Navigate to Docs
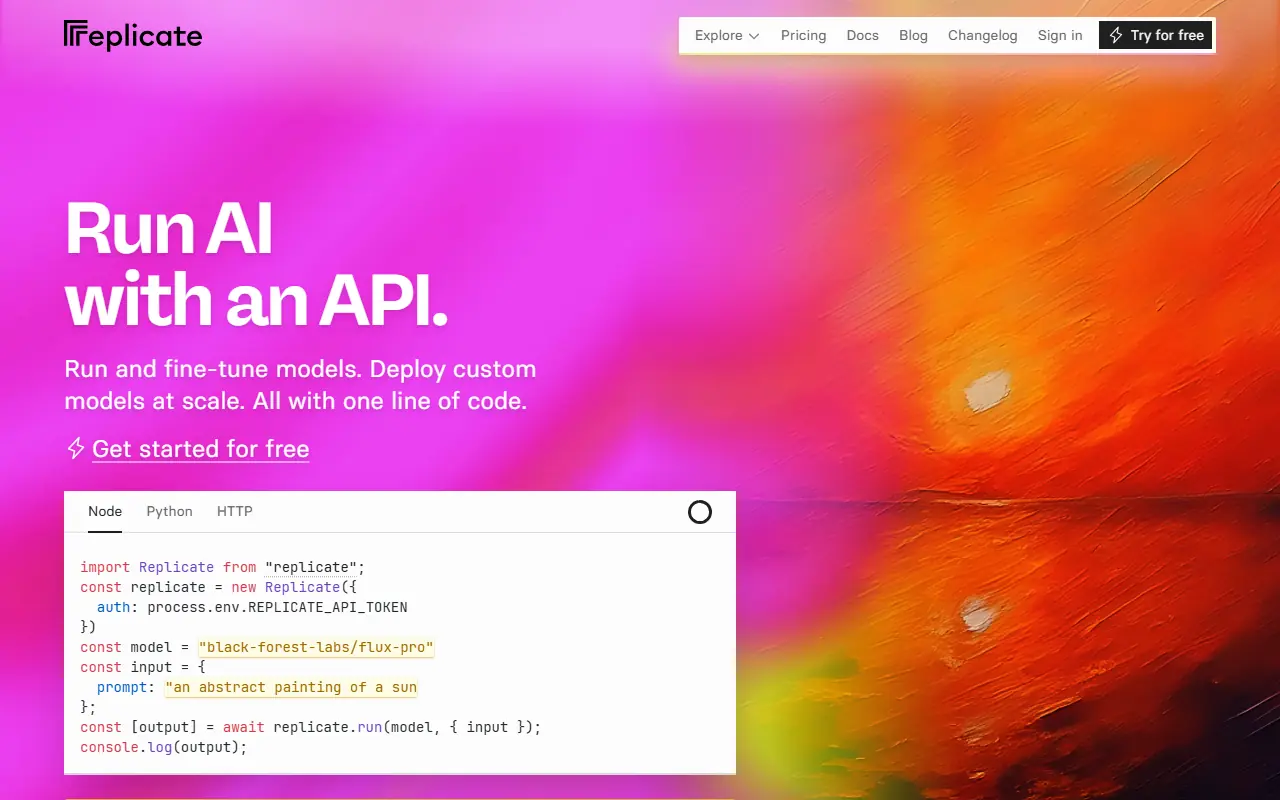Image resolution: width=1280 pixels, height=800 pixels. (x=862, y=35)
